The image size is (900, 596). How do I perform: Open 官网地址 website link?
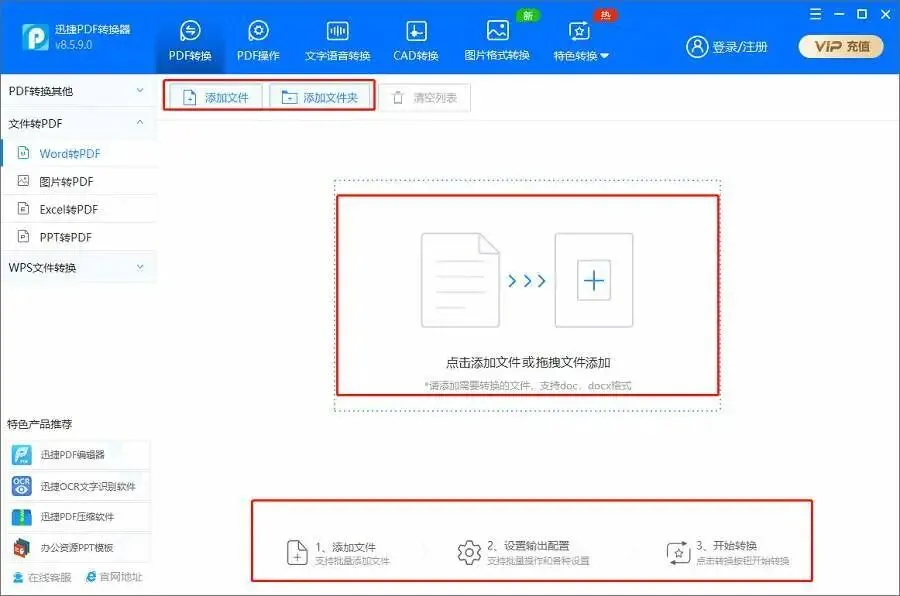click(x=114, y=576)
